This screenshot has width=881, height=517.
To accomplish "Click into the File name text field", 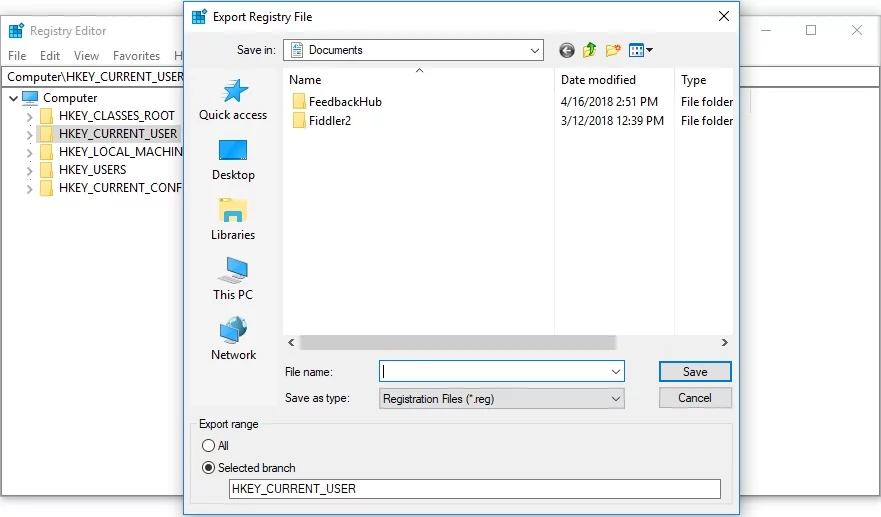I will click(495, 372).
